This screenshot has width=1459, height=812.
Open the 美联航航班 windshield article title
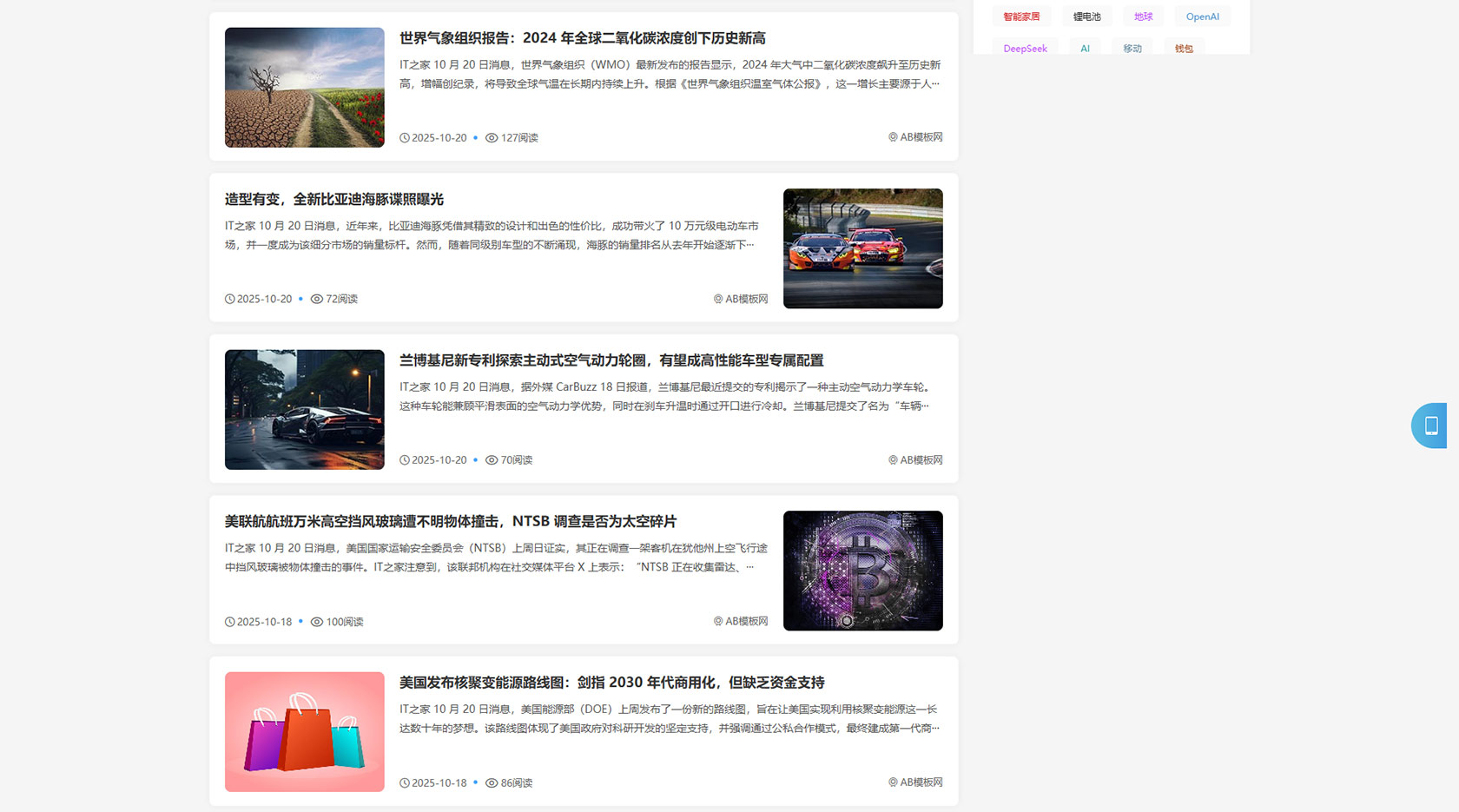[450, 521]
